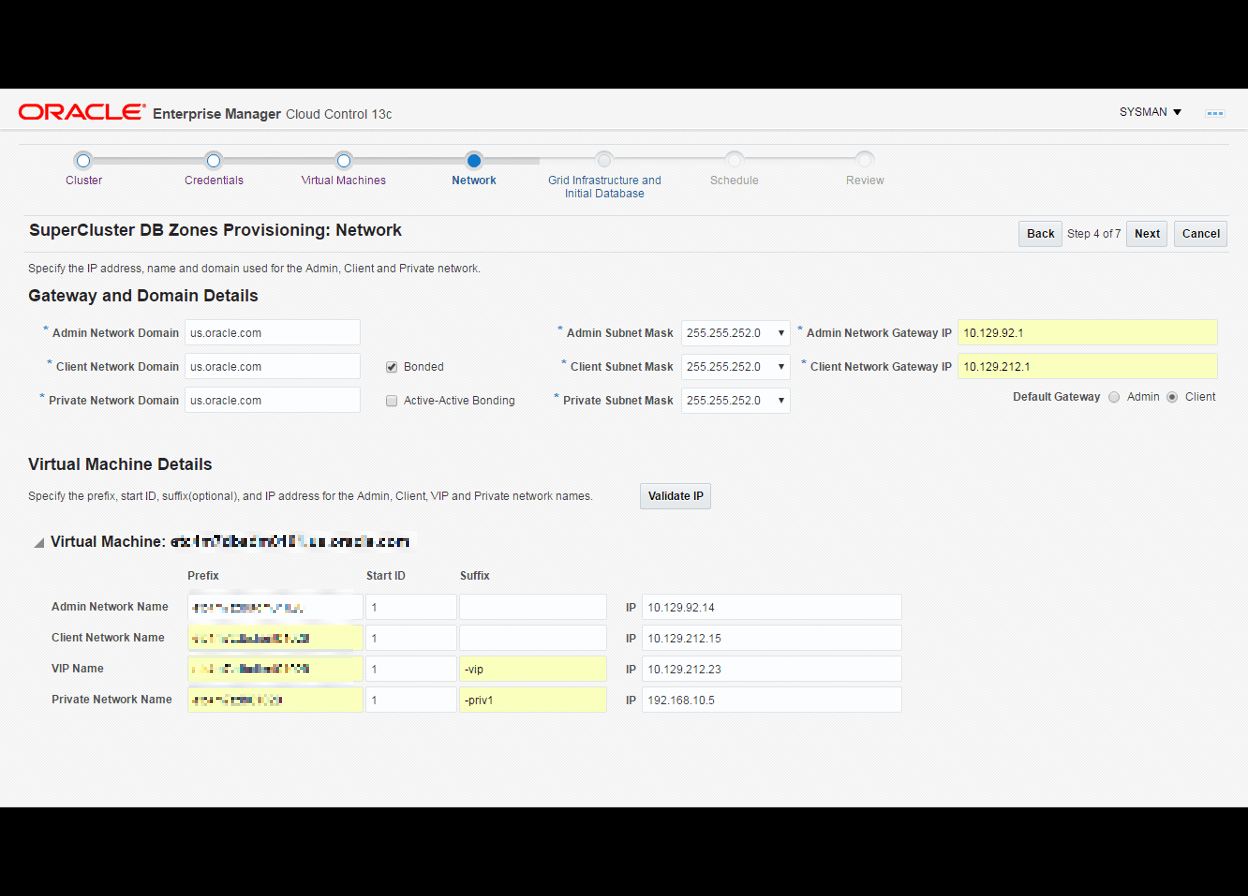This screenshot has width=1248, height=896.
Task: Select Client as Default Gateway
Action: point(1172,397)
